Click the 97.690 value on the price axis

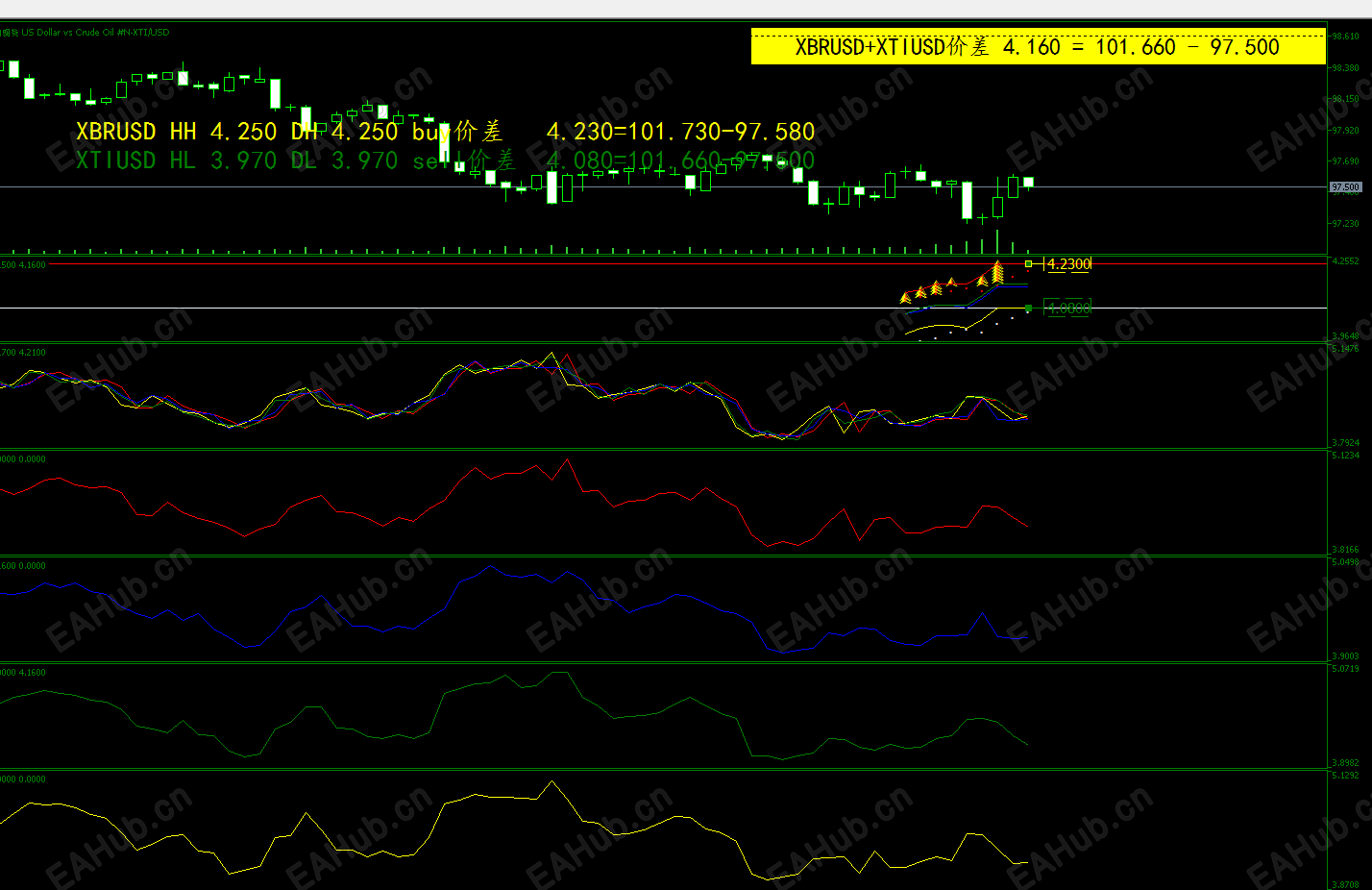pyautogui.click(x=1345, y=161)
